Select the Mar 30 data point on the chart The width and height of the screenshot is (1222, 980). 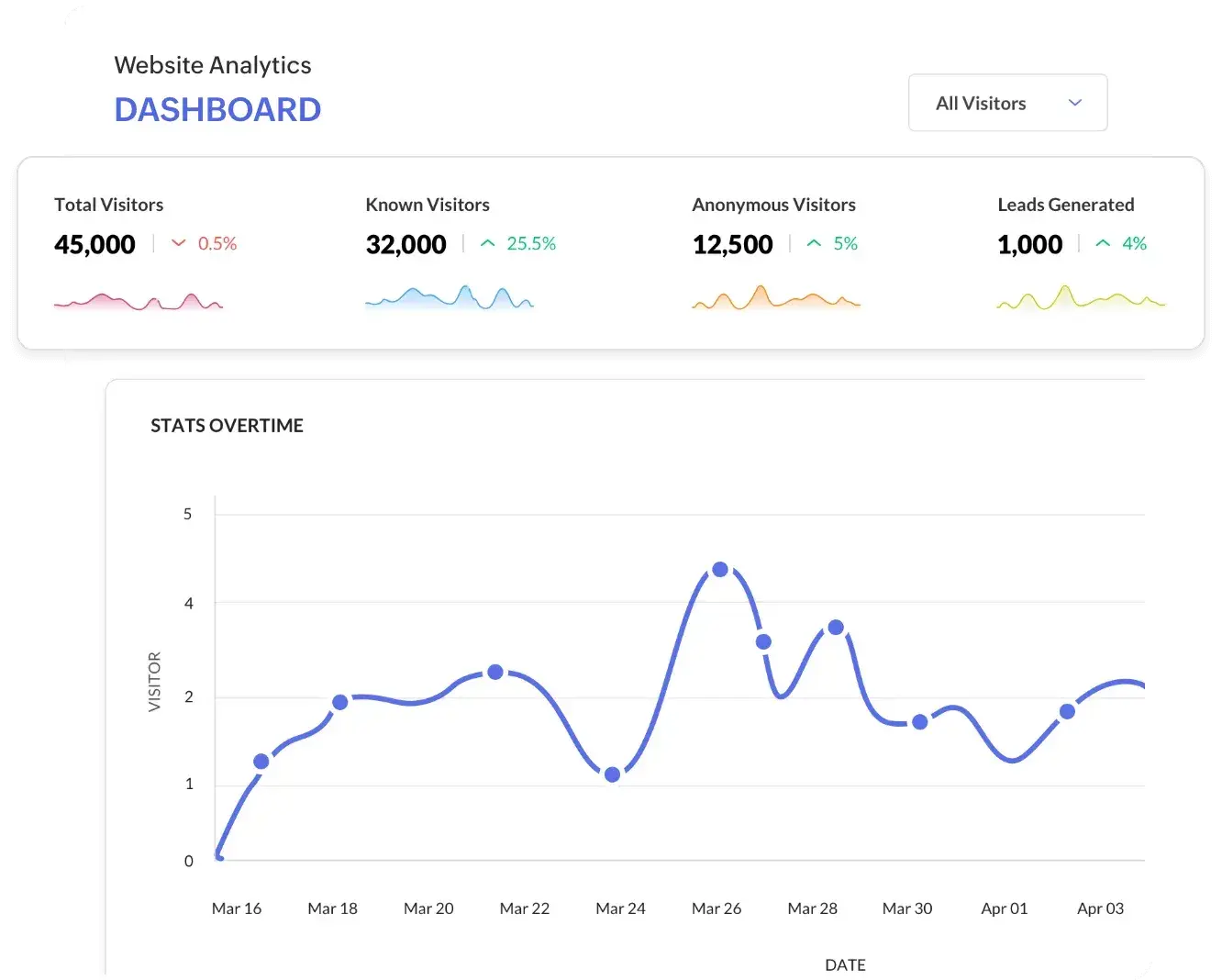pos(920,722)
